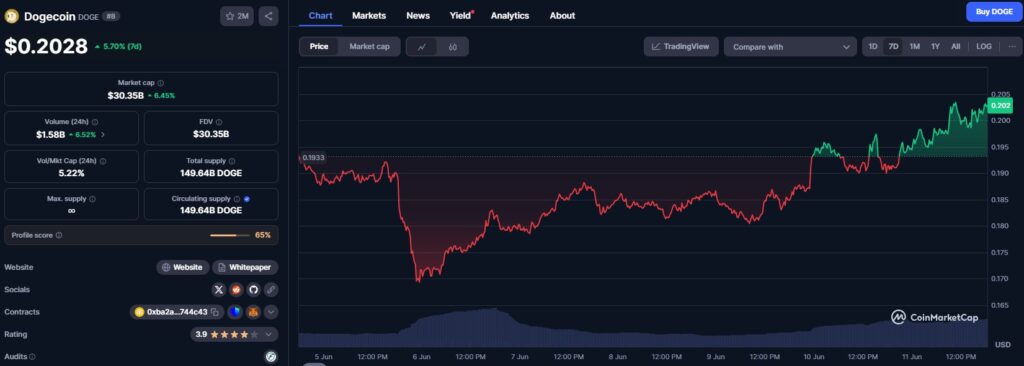Open the TradingView chart button
The image size is (1024, 366).
pyautogui.click(x=681, y=46)
